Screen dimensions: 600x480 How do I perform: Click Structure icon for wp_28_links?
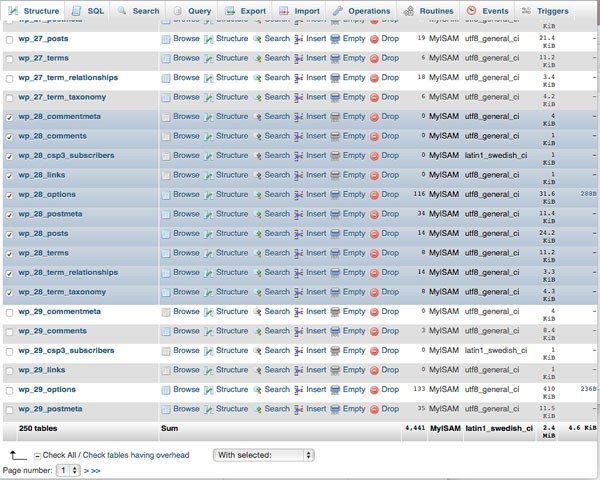point(209,175)
